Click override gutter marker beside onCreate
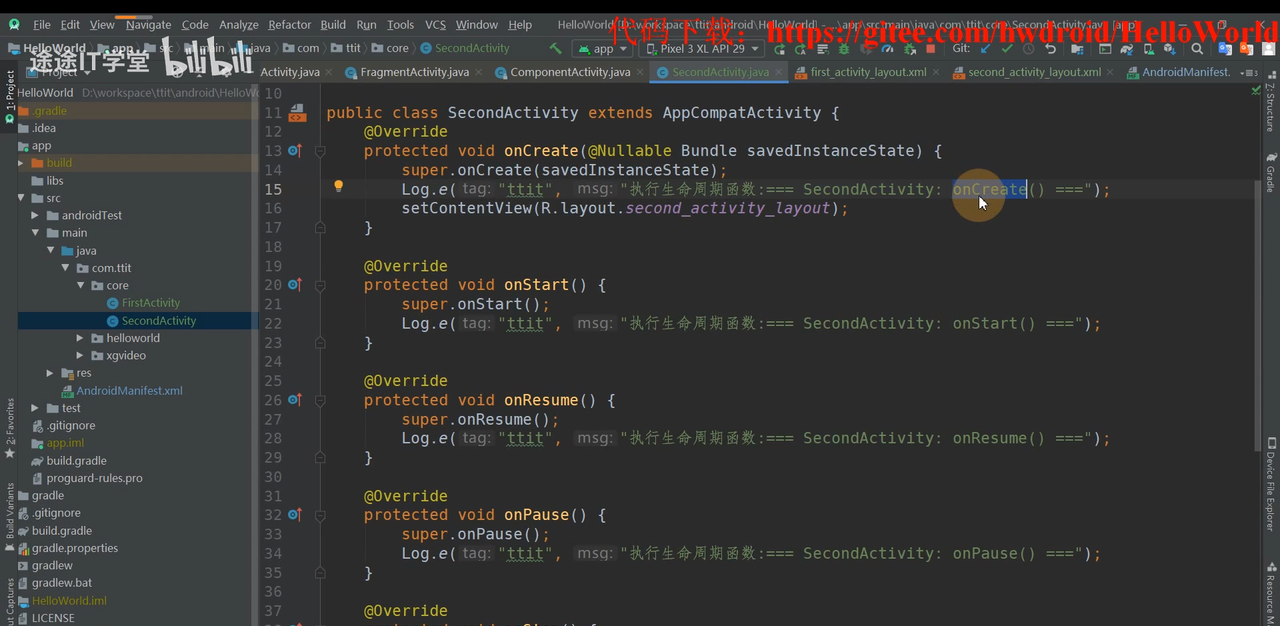1280x626 pixels. click(x=294, y=150)
